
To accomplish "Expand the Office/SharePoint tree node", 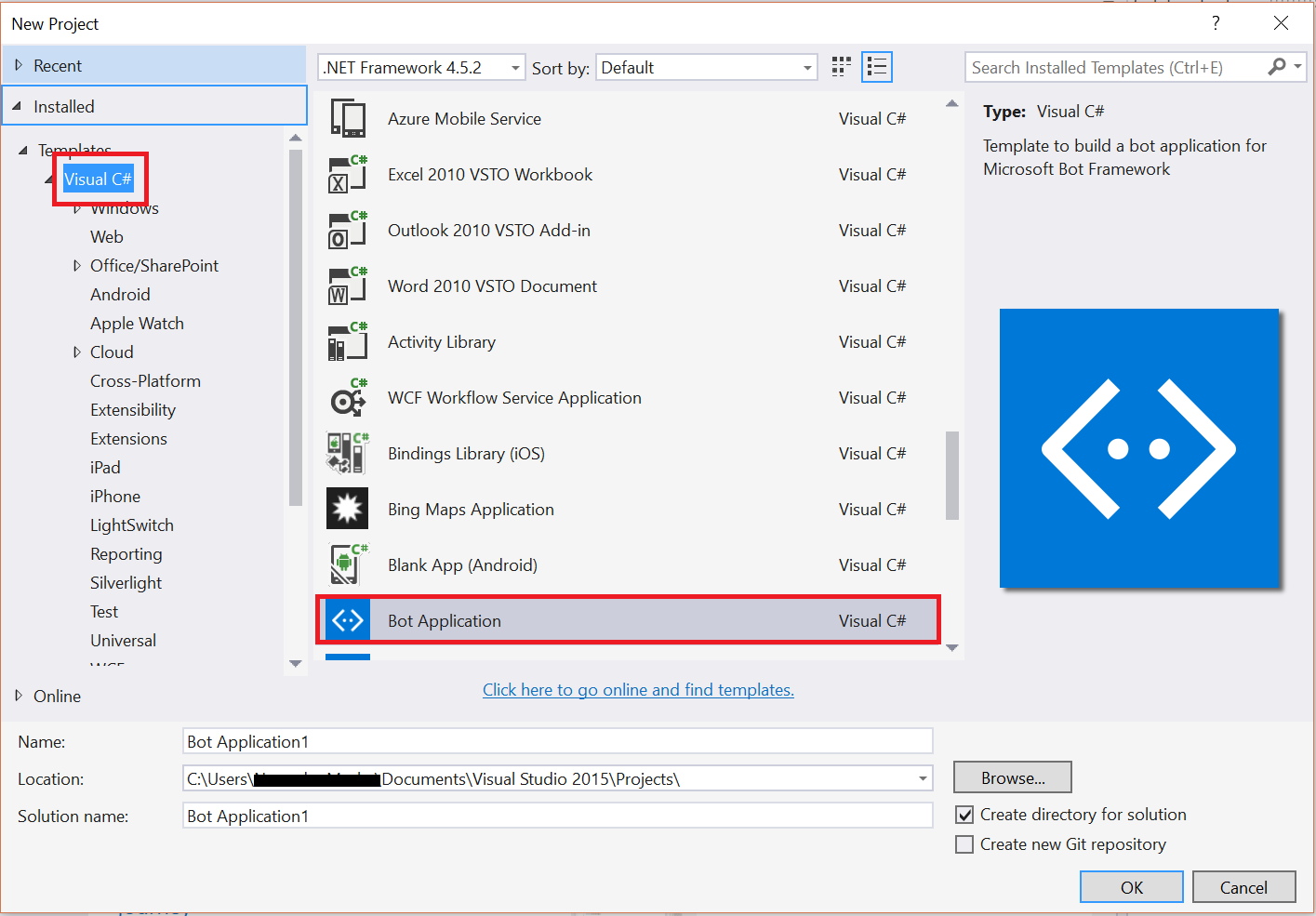I will click(x=76, y=266).
